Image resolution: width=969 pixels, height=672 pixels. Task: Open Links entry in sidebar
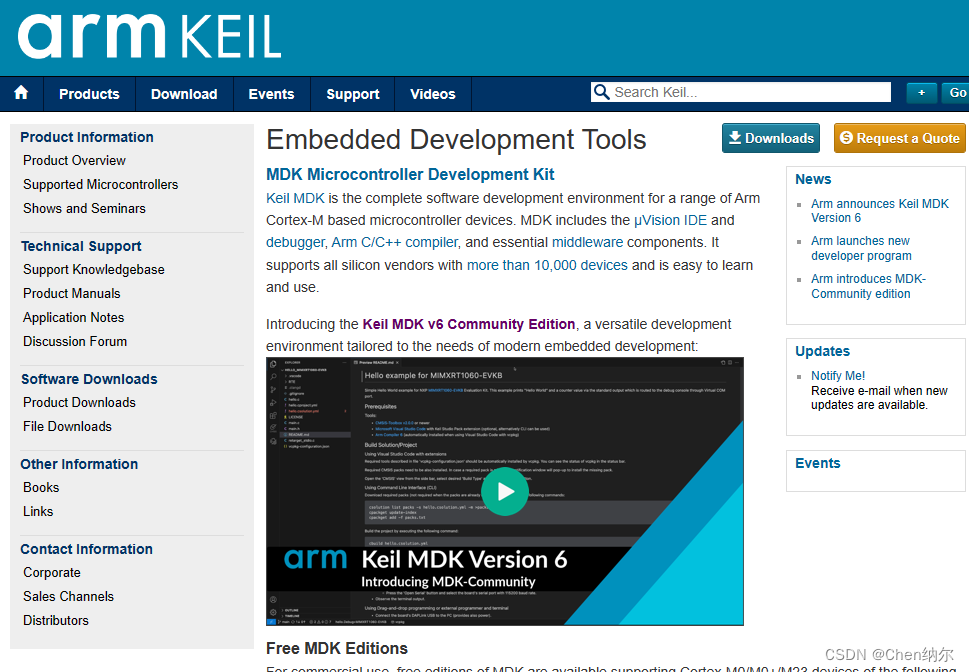click(x=38, y=511)
